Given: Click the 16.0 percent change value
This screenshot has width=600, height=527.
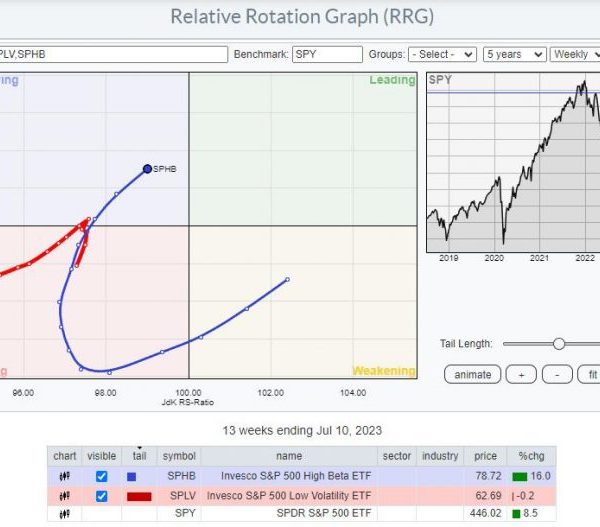Looking at the screenshot, I should (x=540, y=476).
